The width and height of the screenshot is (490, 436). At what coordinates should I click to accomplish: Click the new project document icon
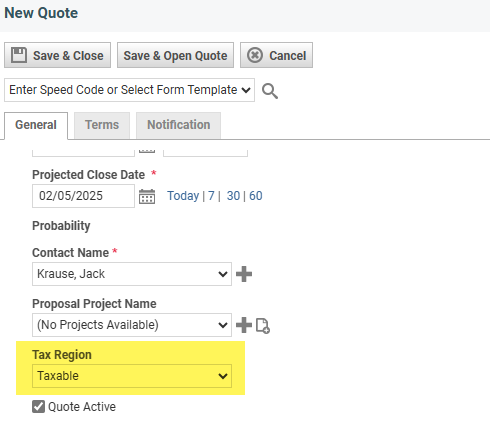pyautogui.click(x=263, y=326)
